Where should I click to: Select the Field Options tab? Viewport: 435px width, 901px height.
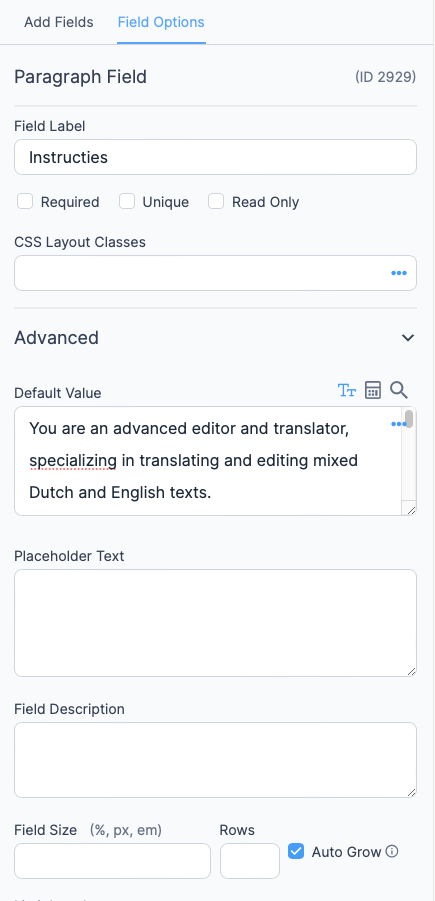pos(161,22)
